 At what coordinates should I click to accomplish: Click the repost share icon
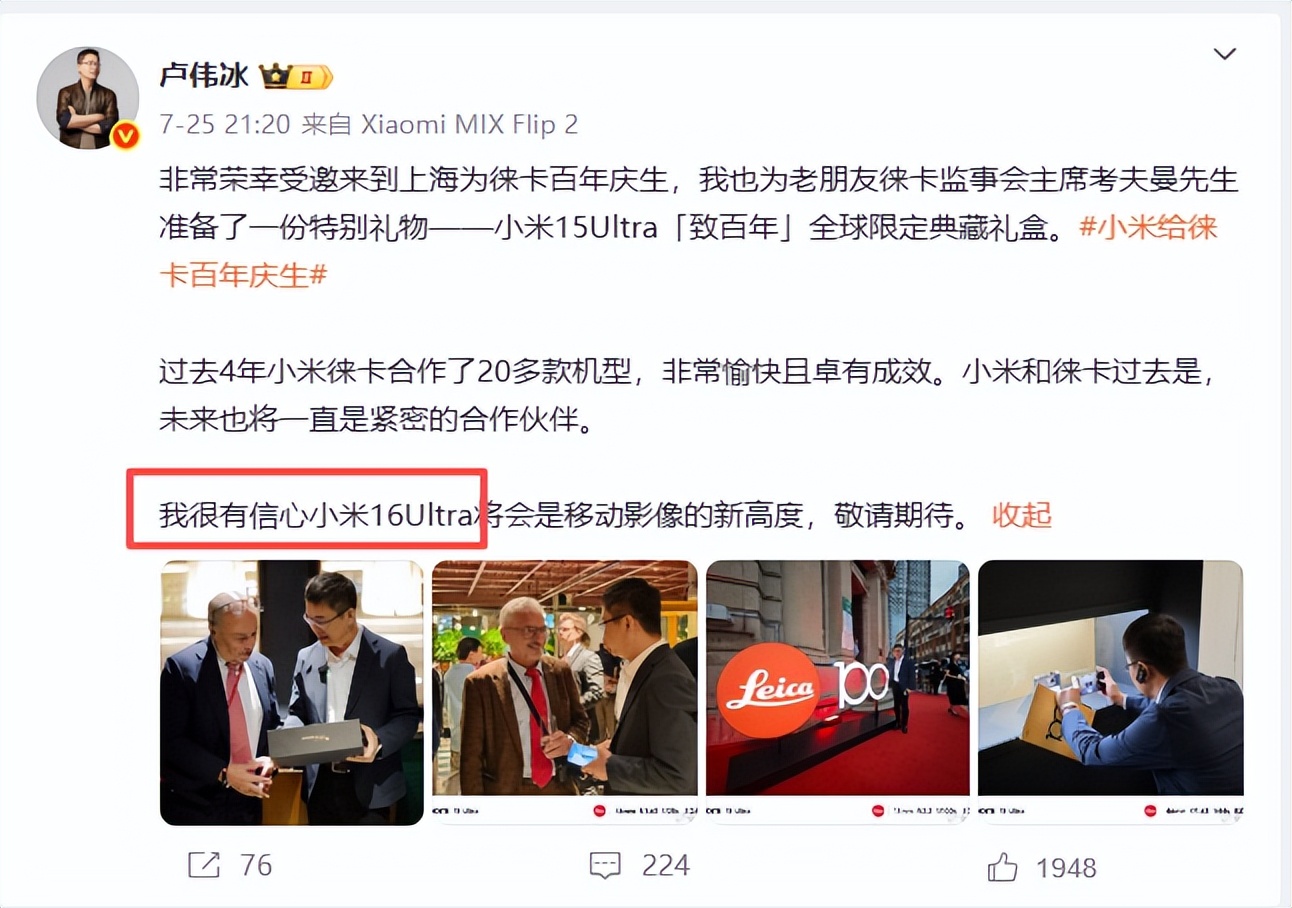[x=204, y=865]
